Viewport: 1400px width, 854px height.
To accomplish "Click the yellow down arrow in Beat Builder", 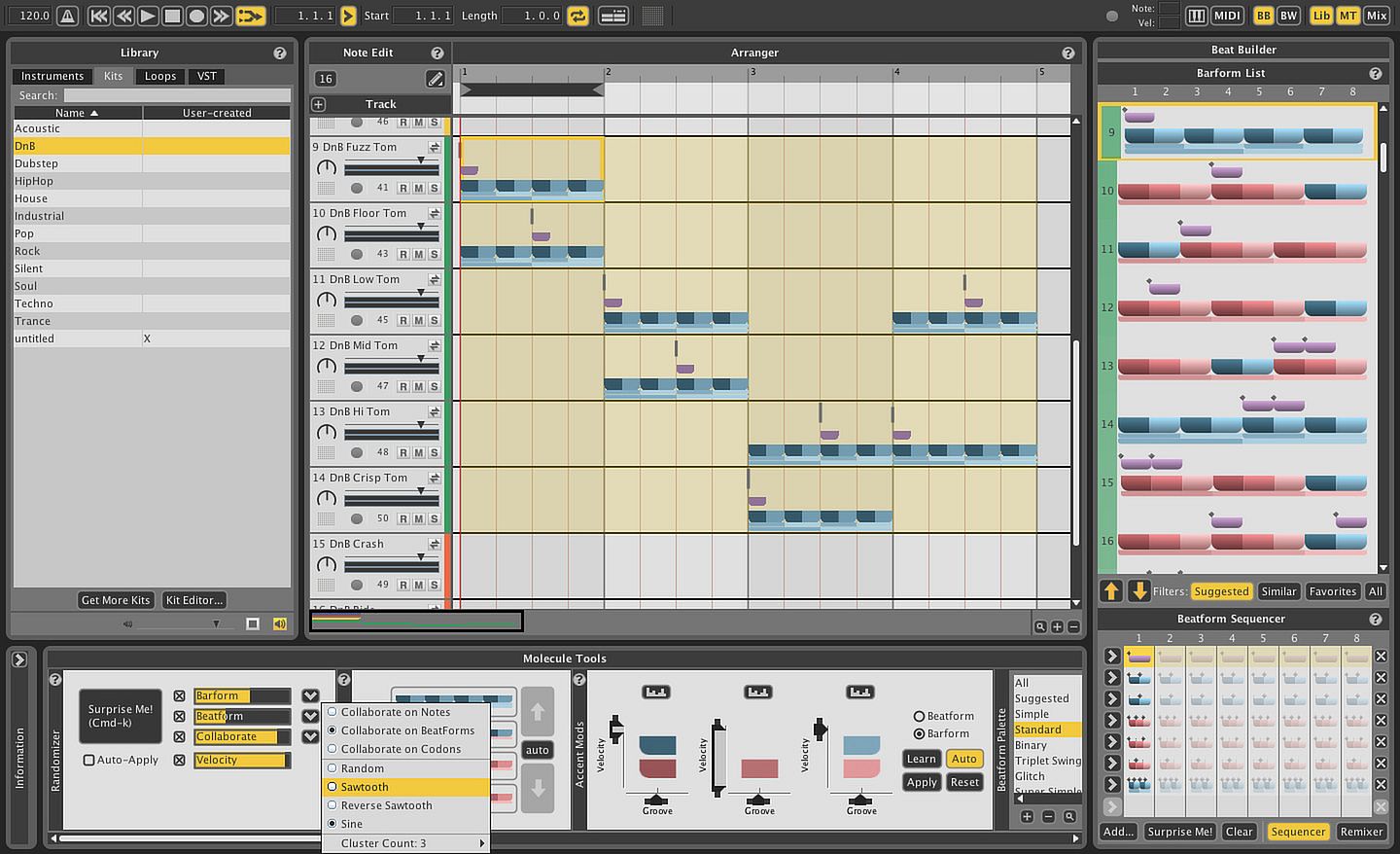I will pyautogui.click(x=1138, y=590).
